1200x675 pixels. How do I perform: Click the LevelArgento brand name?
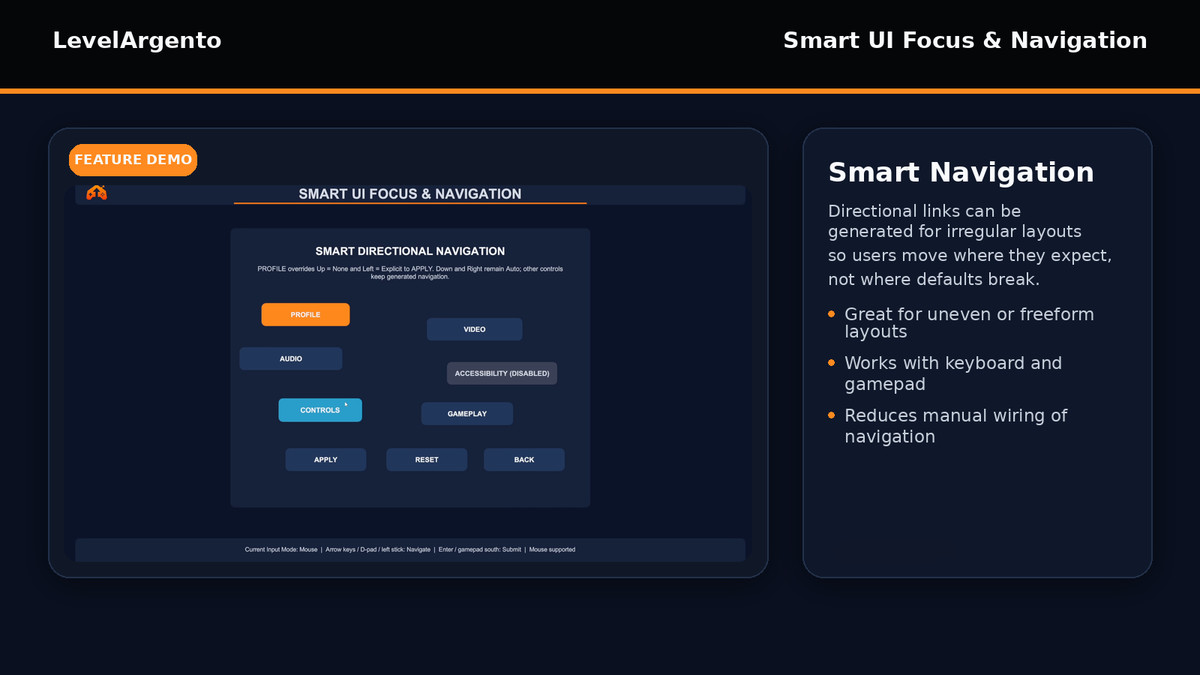137,40
